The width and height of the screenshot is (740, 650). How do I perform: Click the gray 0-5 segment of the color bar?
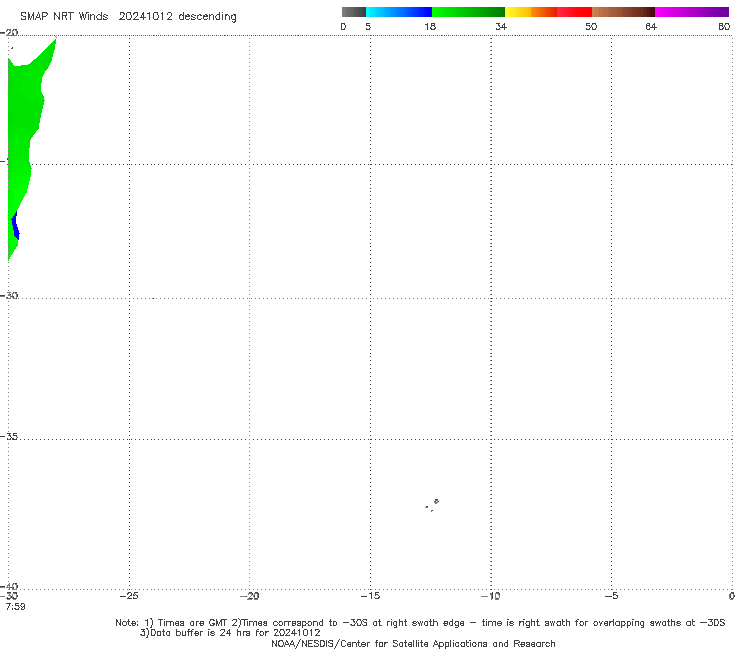354,12
